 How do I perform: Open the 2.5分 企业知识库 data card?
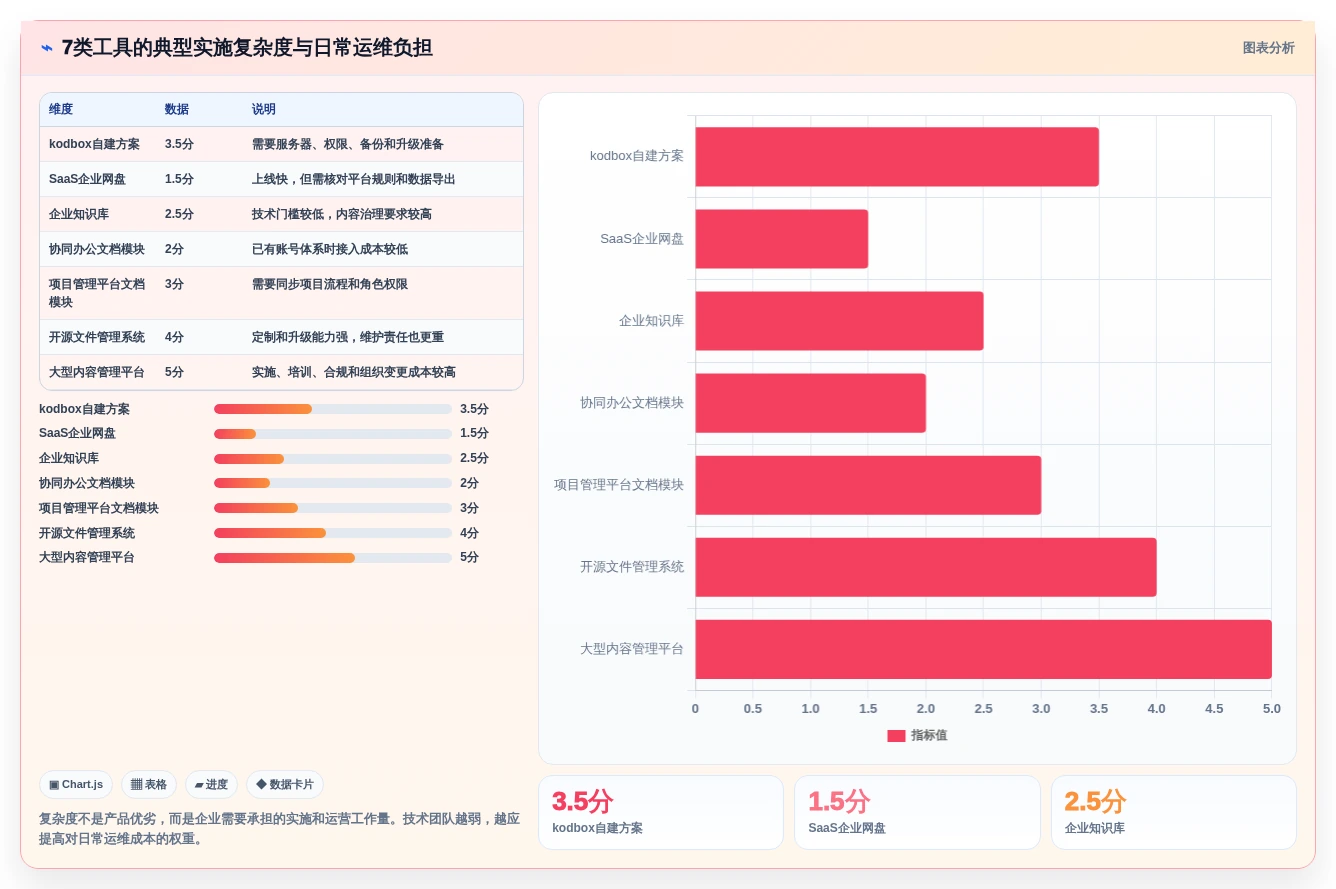tap(1173, 813)
